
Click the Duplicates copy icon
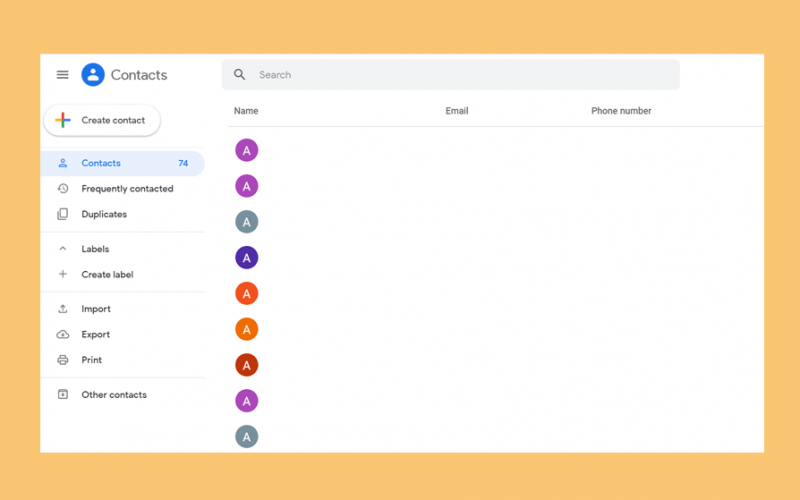63,214
